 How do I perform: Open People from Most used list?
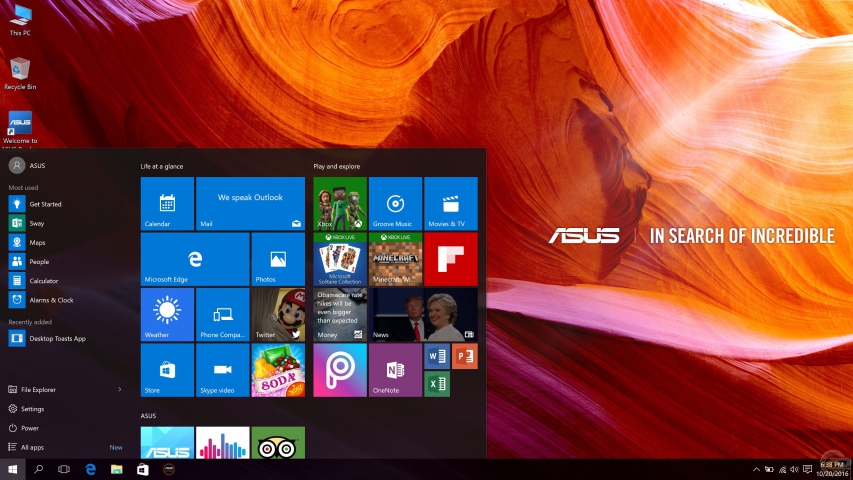(65, 262)
